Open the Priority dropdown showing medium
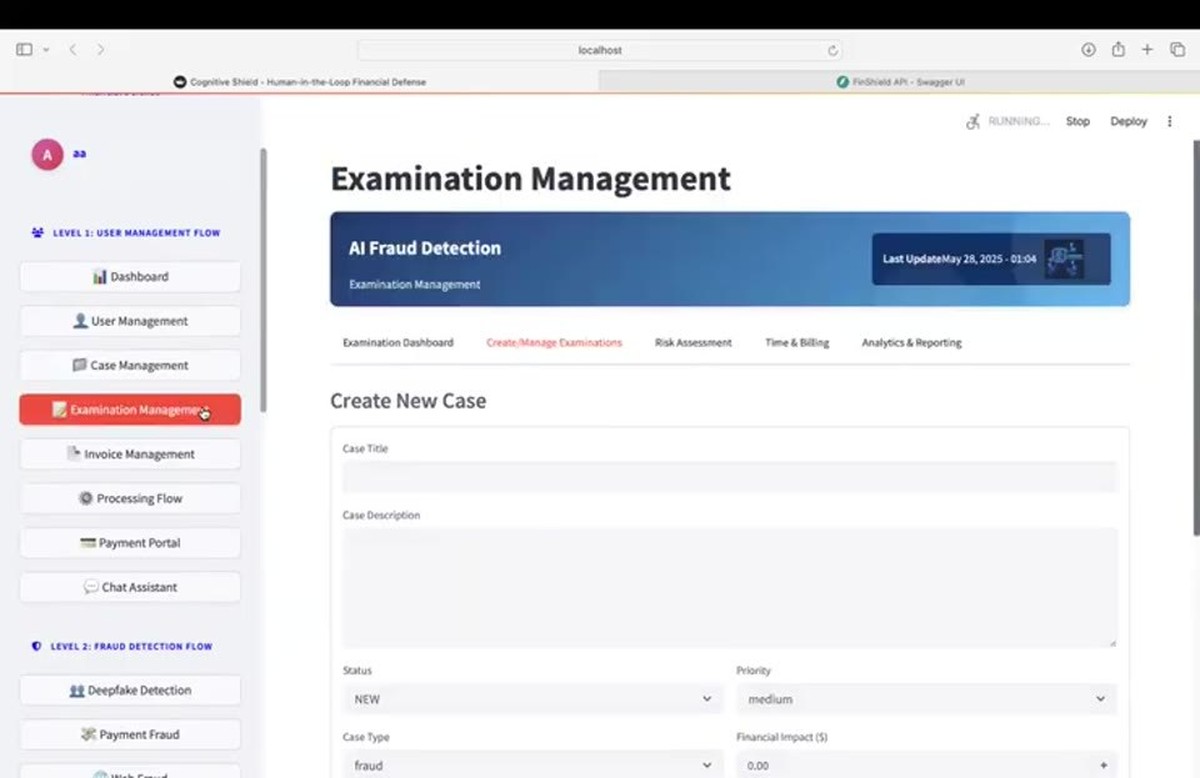 (926, 699)
